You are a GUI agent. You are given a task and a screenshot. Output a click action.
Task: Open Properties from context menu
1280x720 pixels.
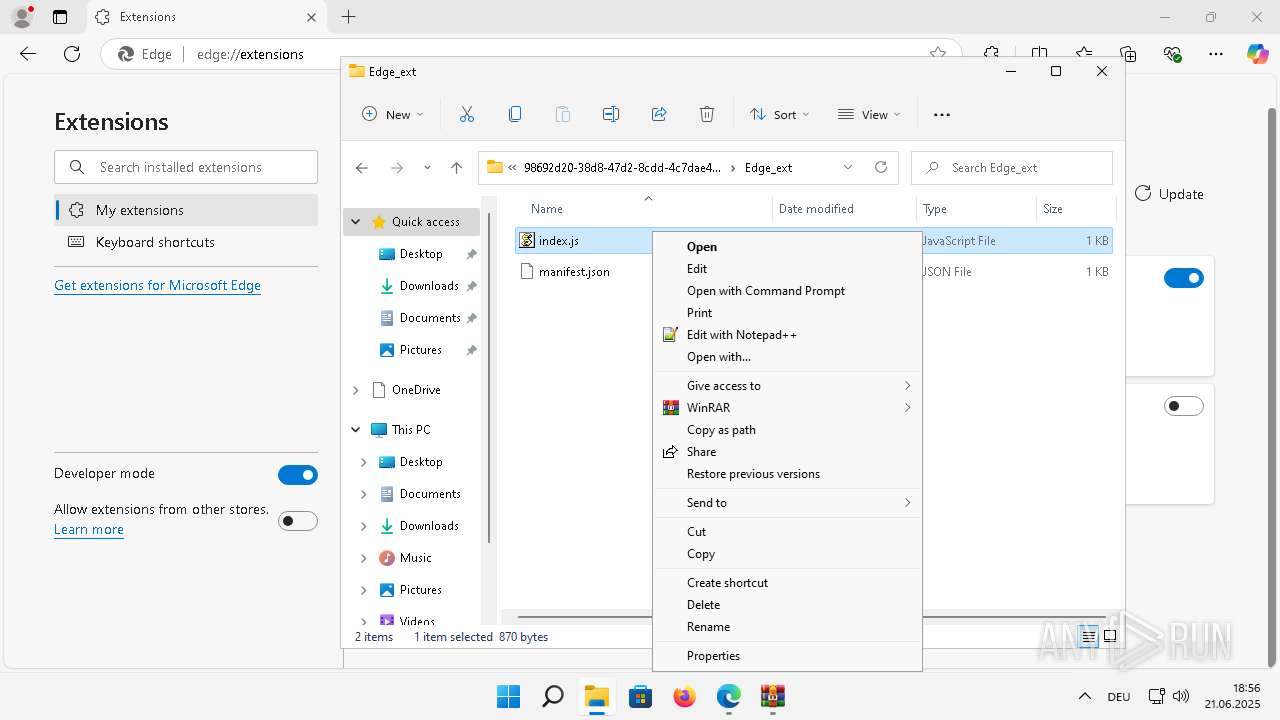(787, 656)
